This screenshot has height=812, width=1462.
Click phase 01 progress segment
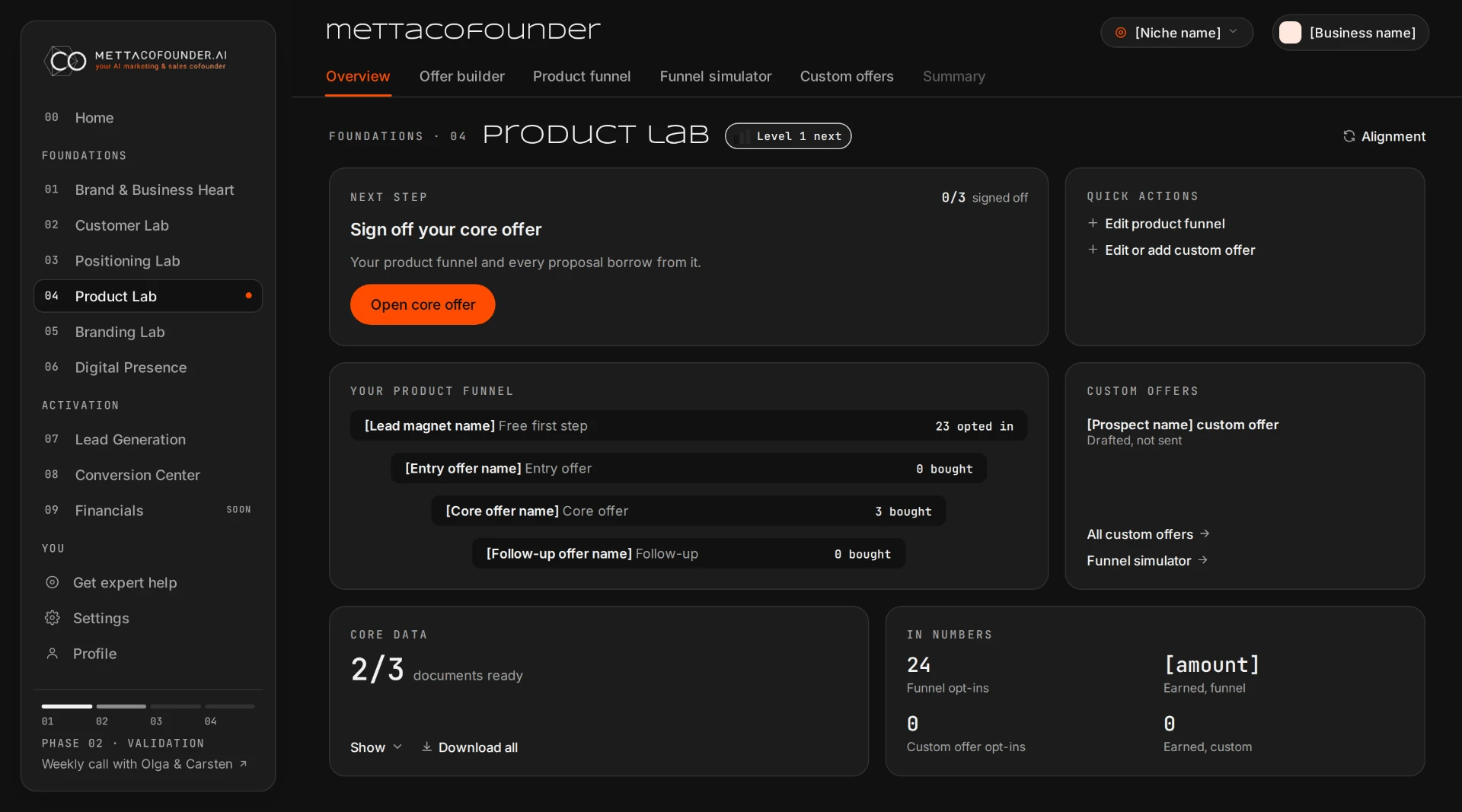pyautogui.click(x=66, y=707)
